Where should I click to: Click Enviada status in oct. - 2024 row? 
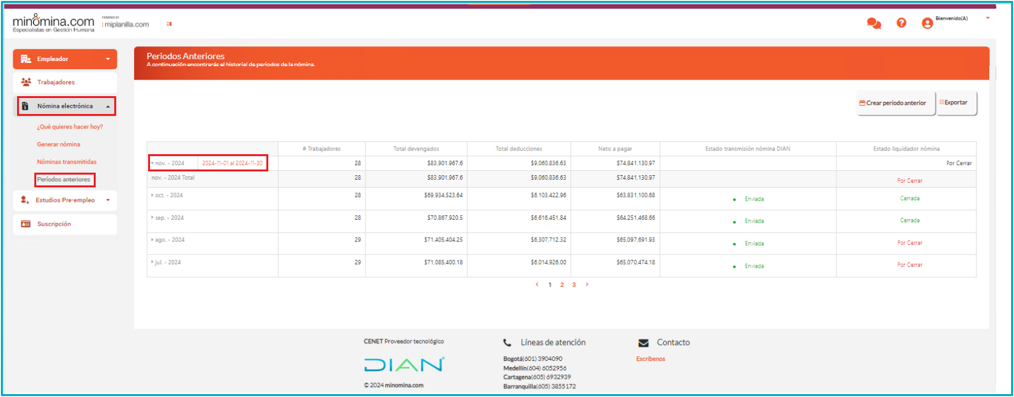coord(754,199)
